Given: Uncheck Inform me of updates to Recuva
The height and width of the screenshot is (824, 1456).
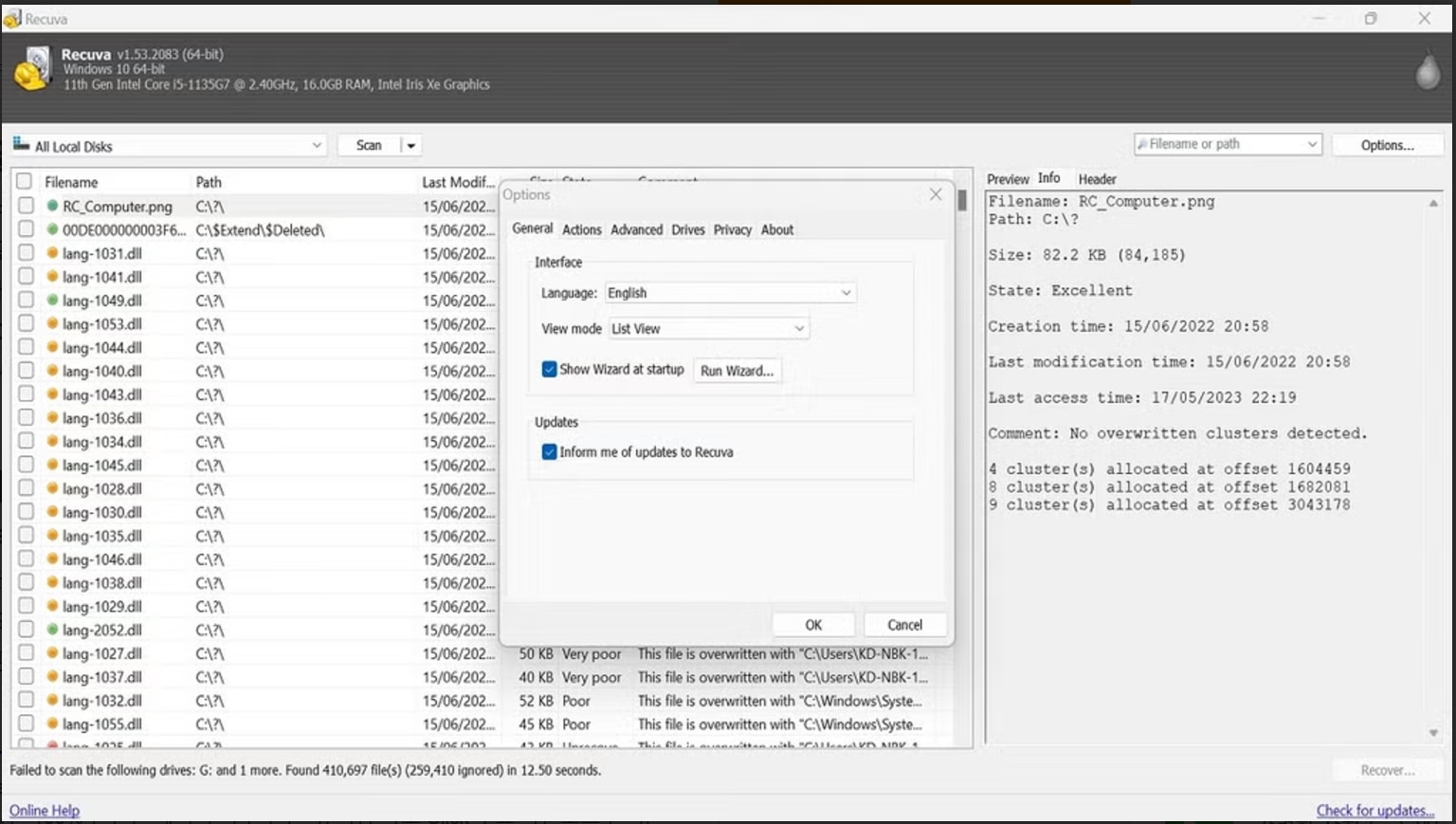Looking at the screenshot, I should pyautogui.click(x=549, y=451).
